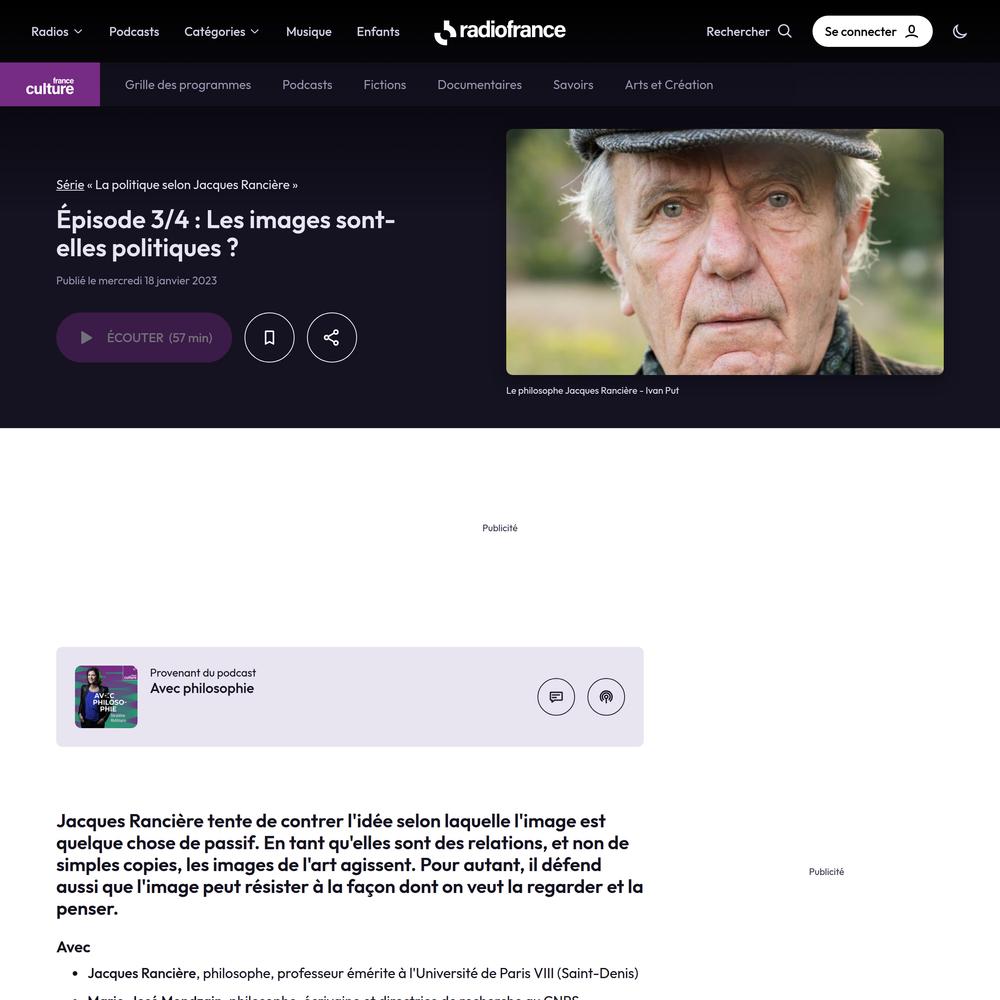Play the episode with Écouter button
The width and height of the screenshot is (1000, 1000).
[x=144, y=337]
